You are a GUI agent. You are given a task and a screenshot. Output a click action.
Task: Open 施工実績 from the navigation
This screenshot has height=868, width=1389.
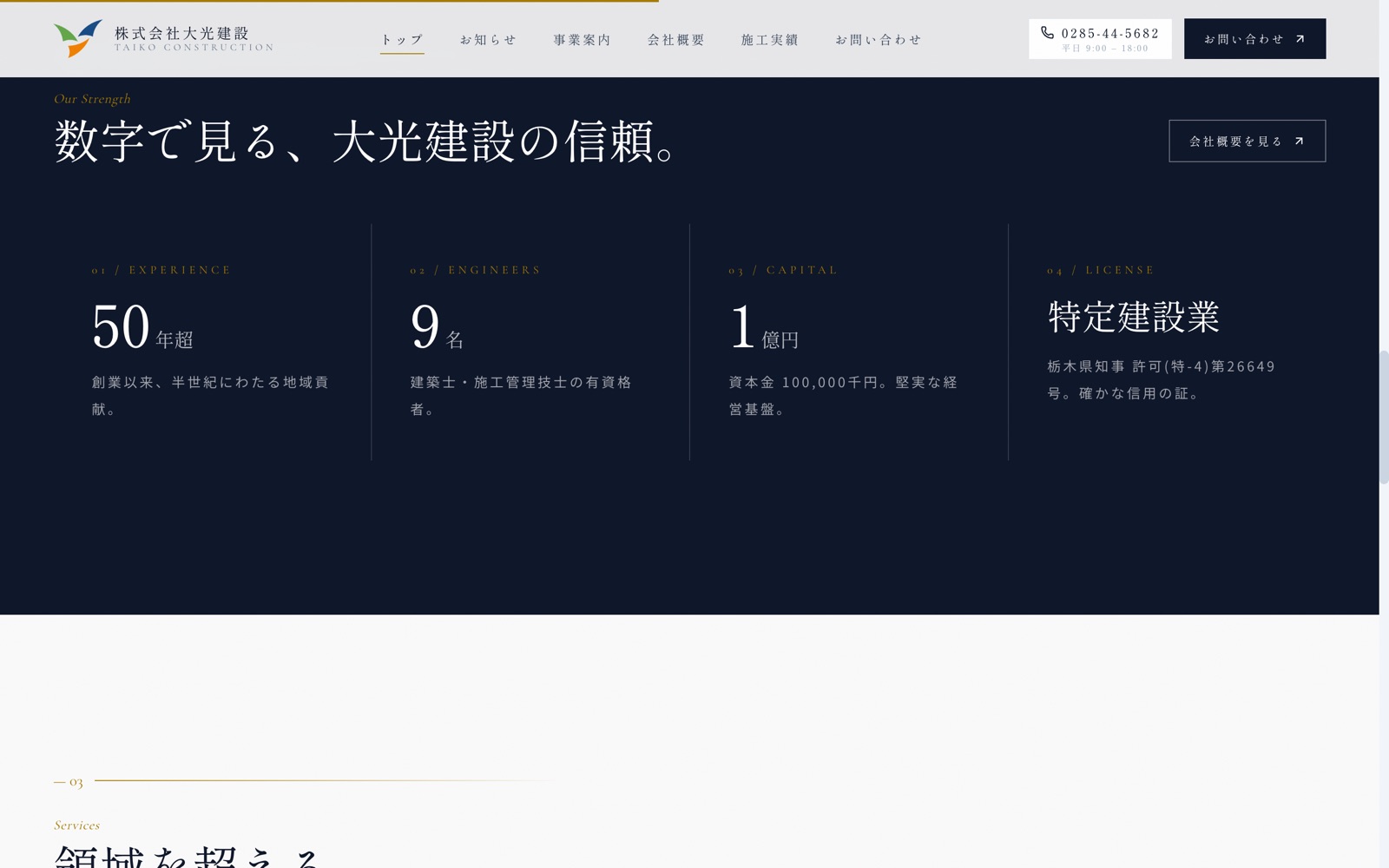(x=769, y=40)
